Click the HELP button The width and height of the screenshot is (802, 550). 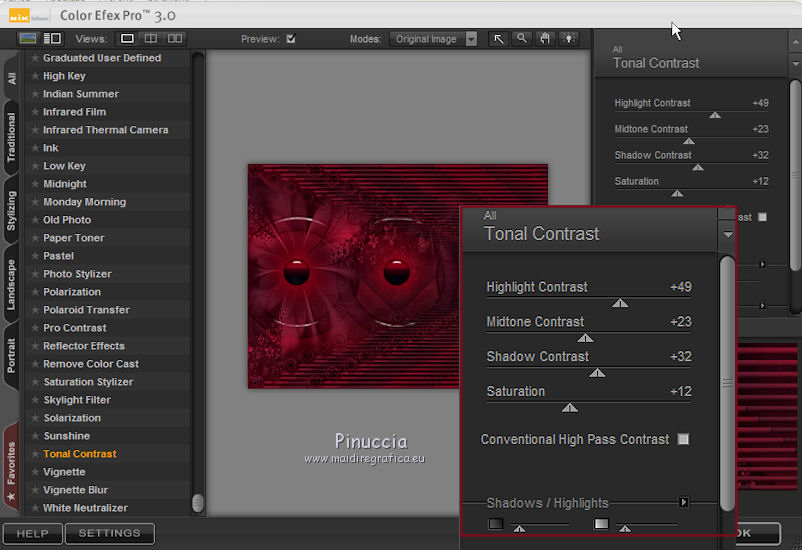(x=32, y=534)
